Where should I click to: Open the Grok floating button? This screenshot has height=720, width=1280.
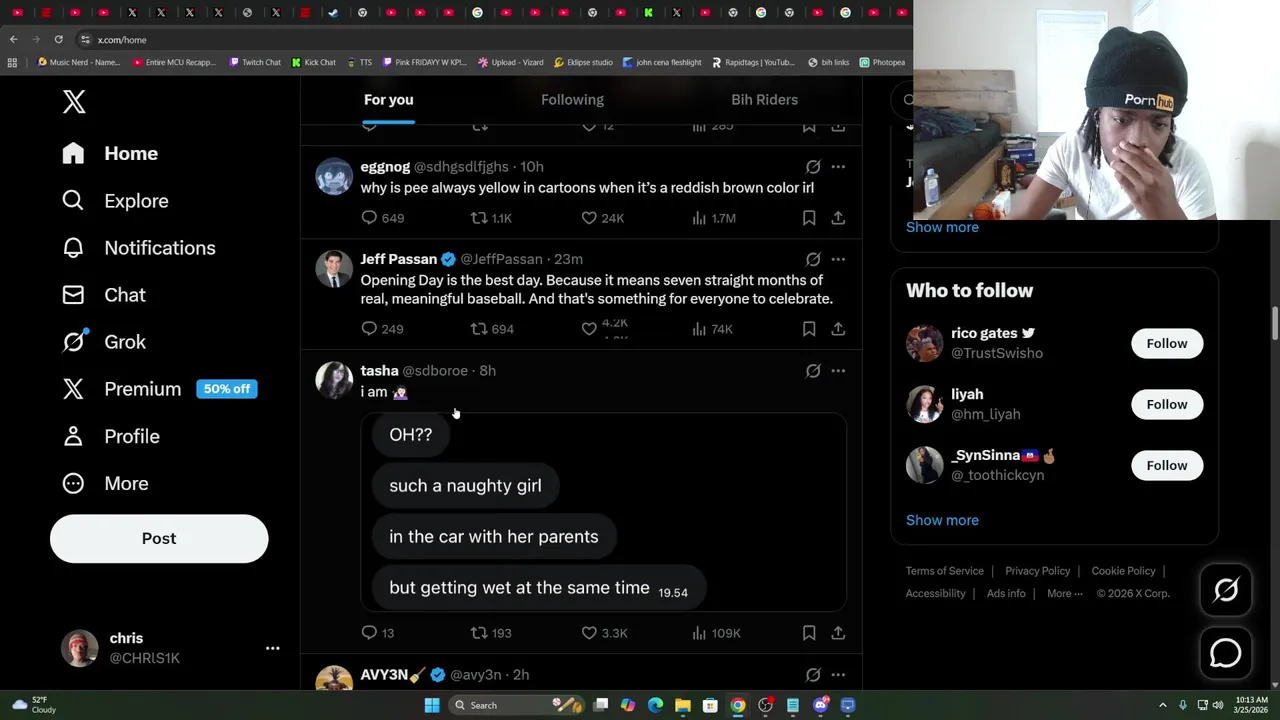[1226, 590]
